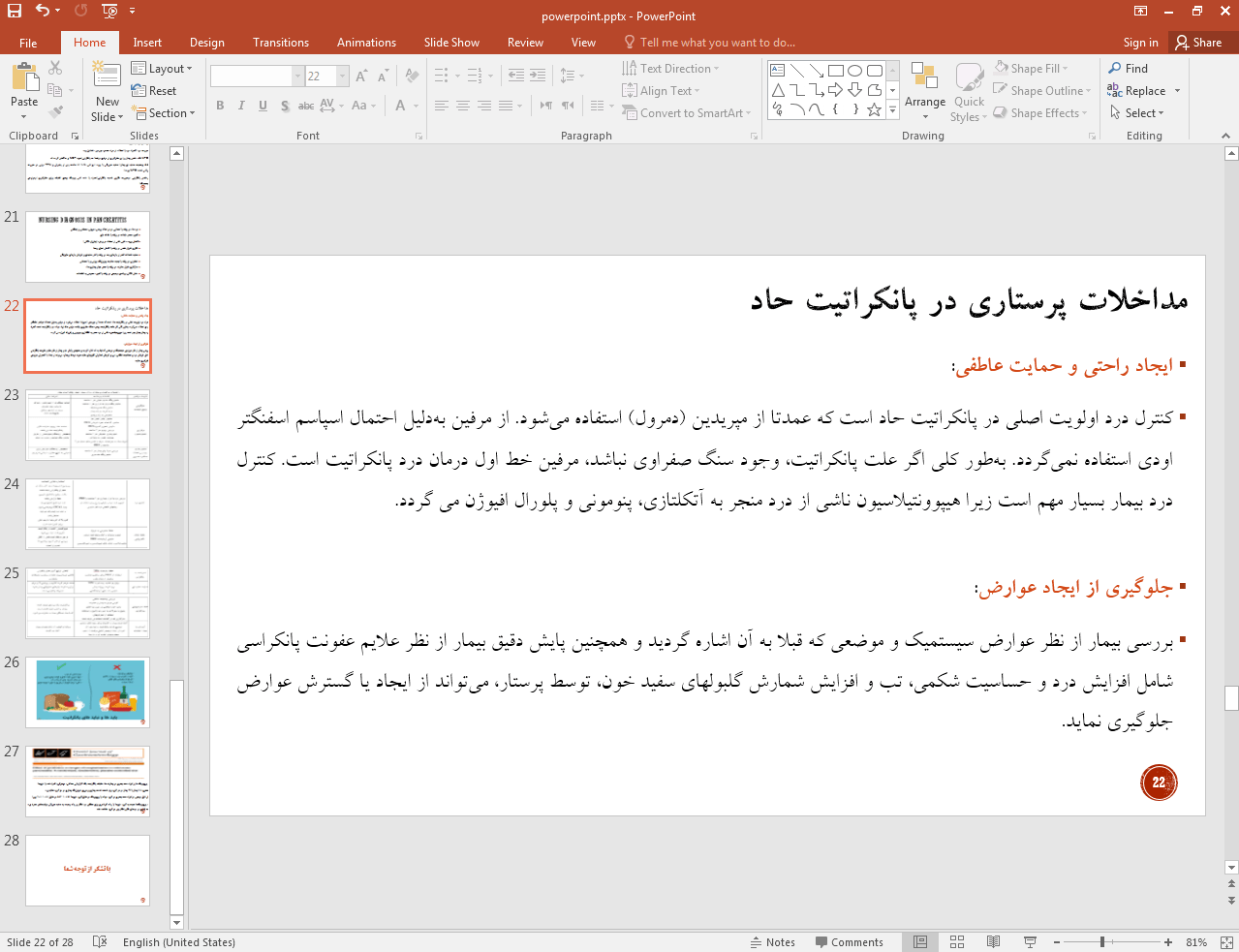Click the Paste clipboard icon
The width and height of the screenshot is (1239, 952).
[24, 77]
